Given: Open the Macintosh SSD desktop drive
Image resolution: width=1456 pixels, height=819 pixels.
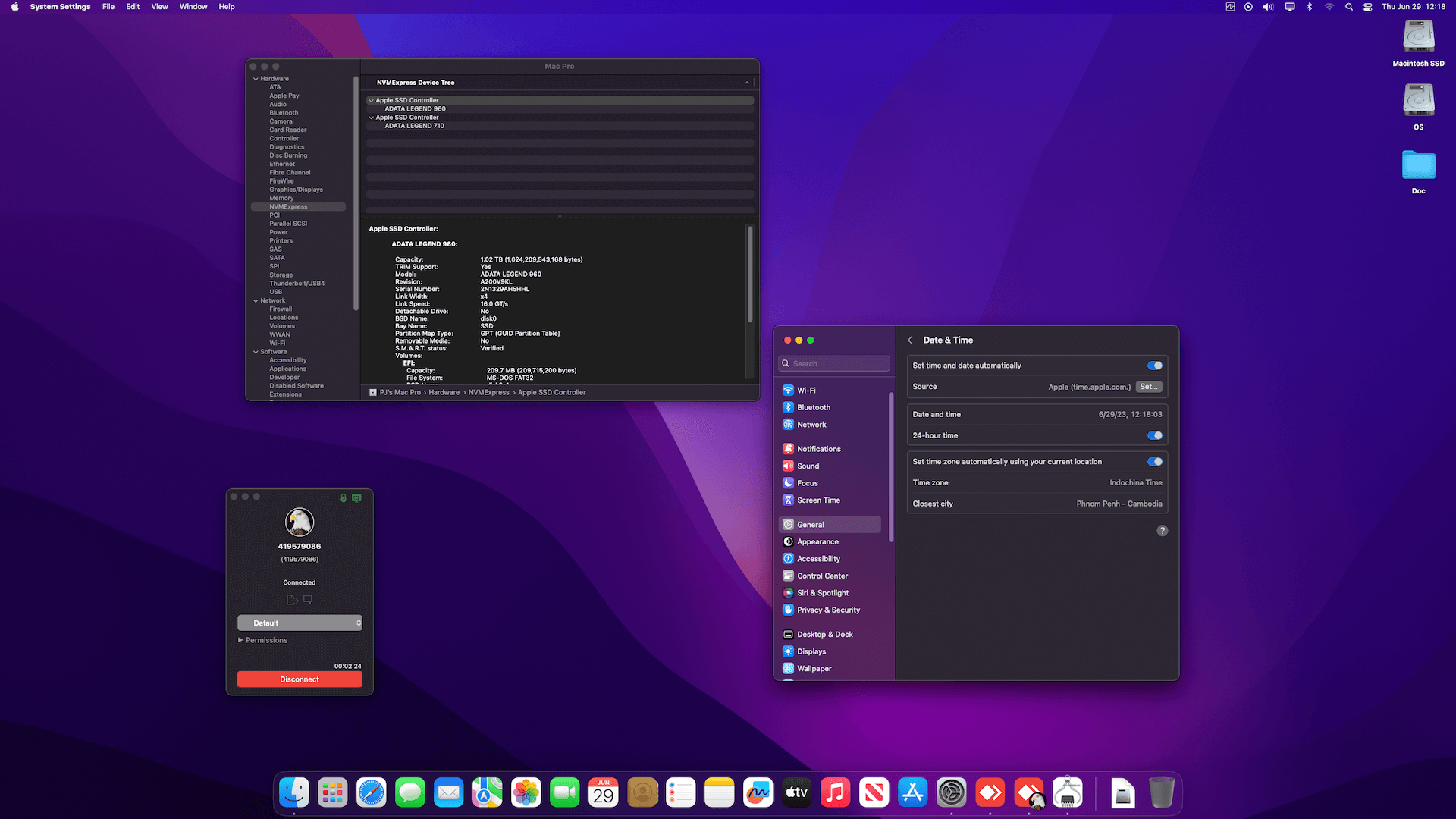Looking at the screenshot, I should click(x=1418, y=36).
